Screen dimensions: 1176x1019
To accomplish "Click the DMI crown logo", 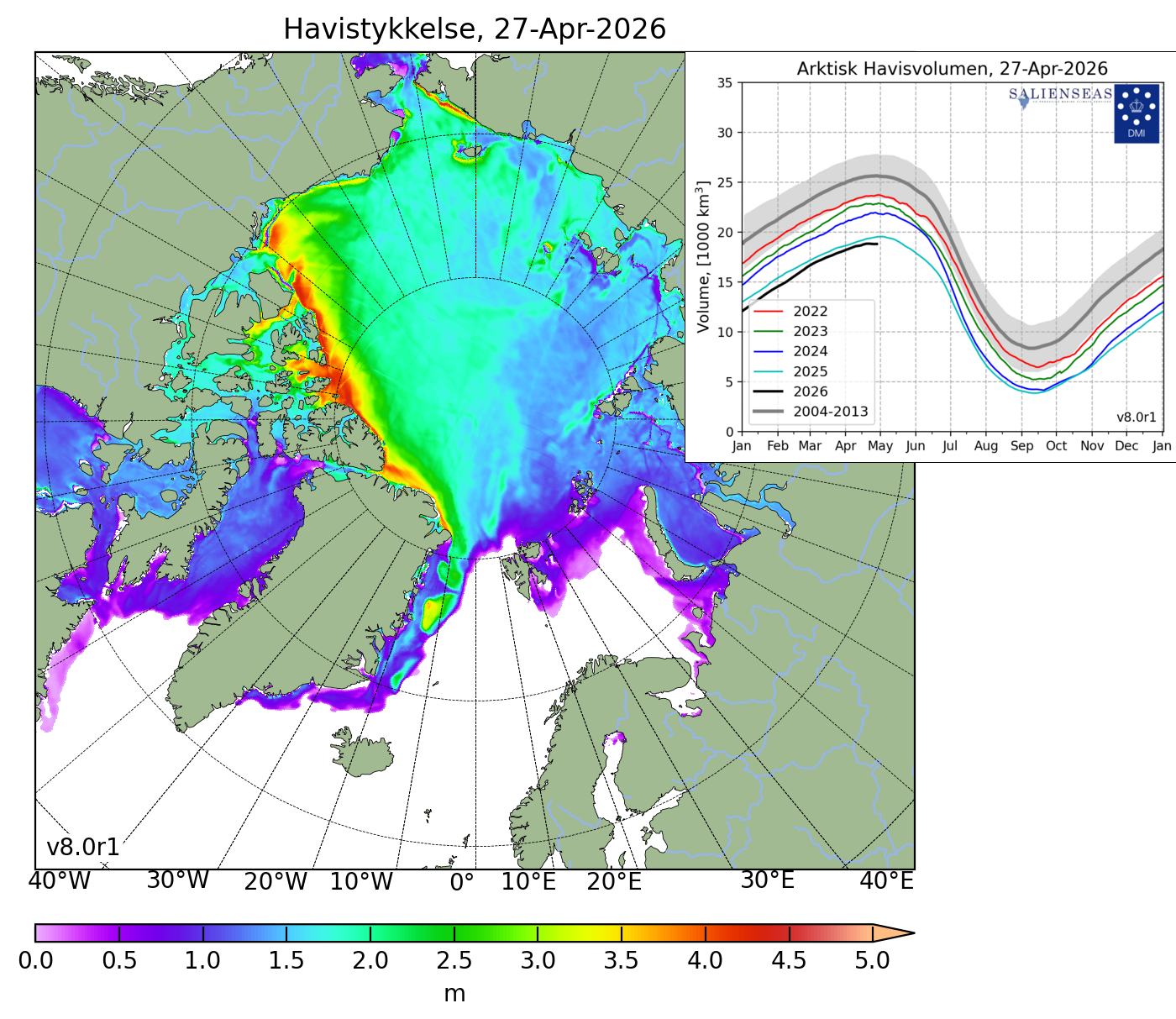I will point(1136,113).
